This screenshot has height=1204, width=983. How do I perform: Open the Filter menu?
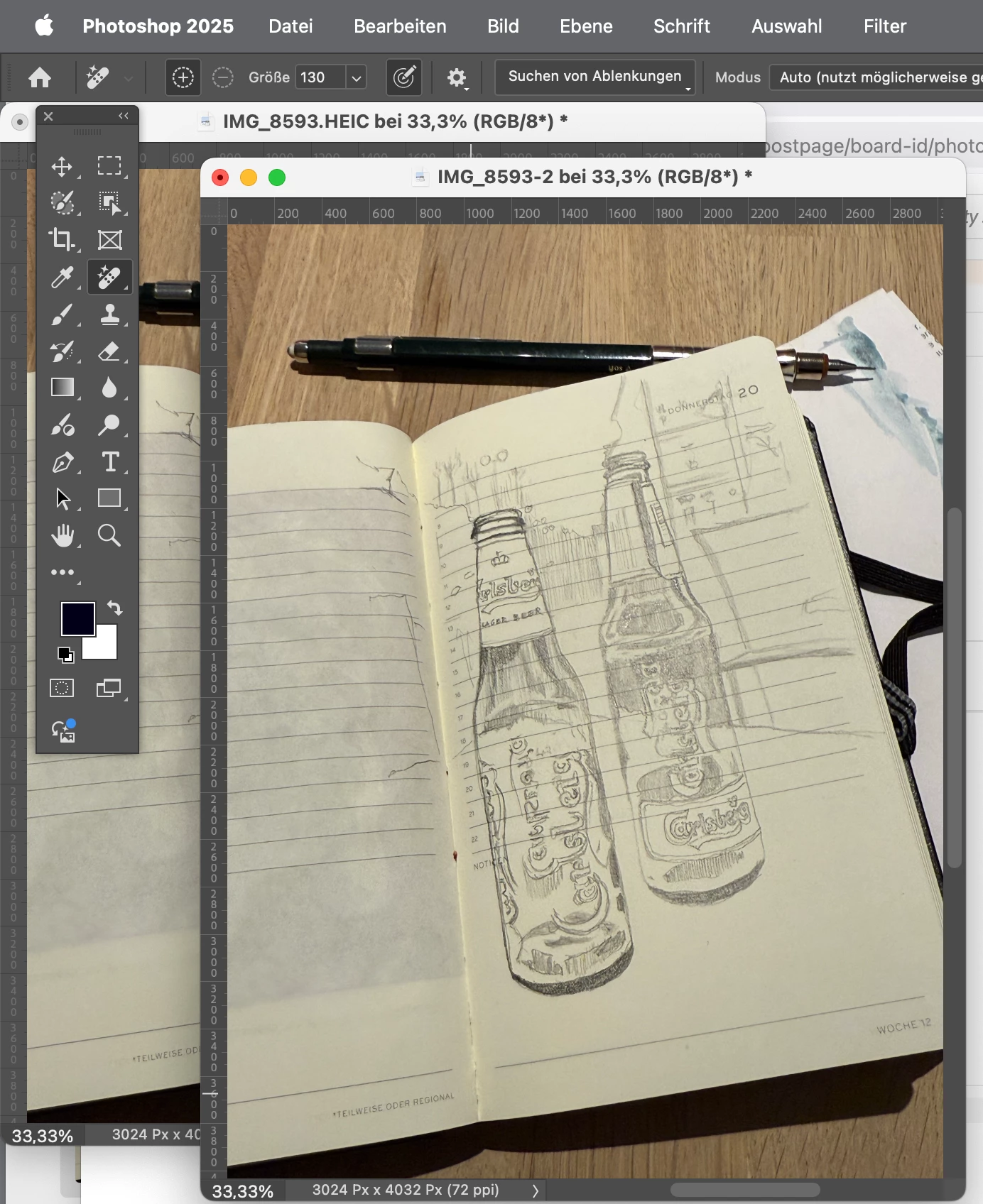[885, 26]
